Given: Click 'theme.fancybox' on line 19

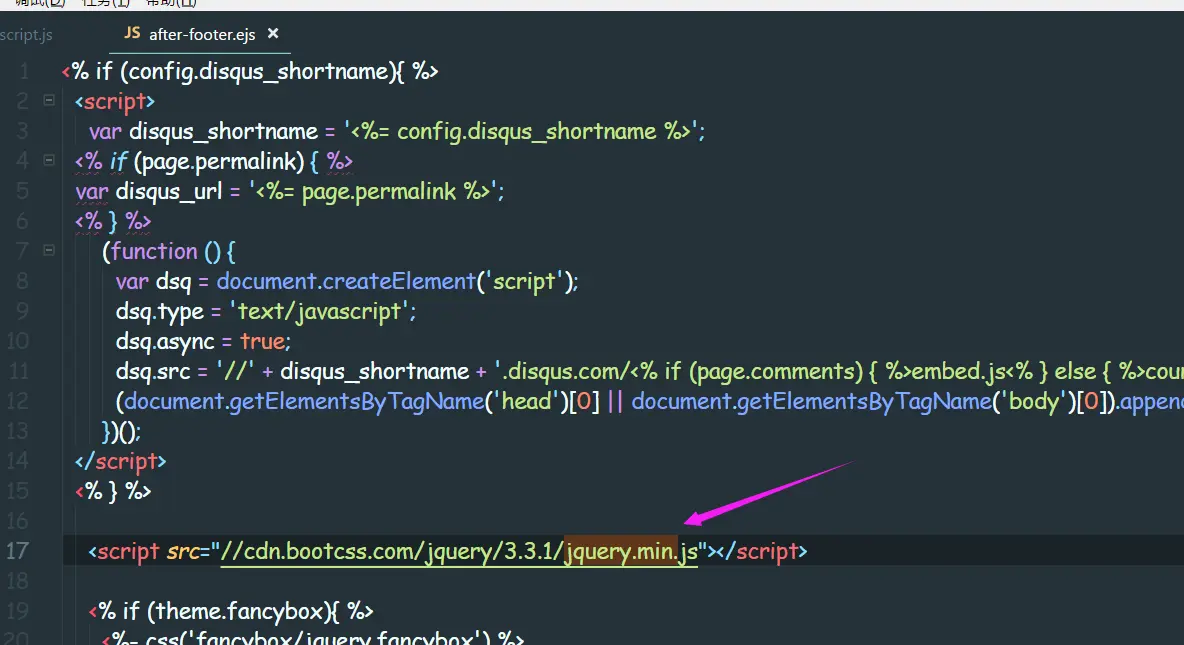Looking at the screenshot, I should tap(241, 611).
